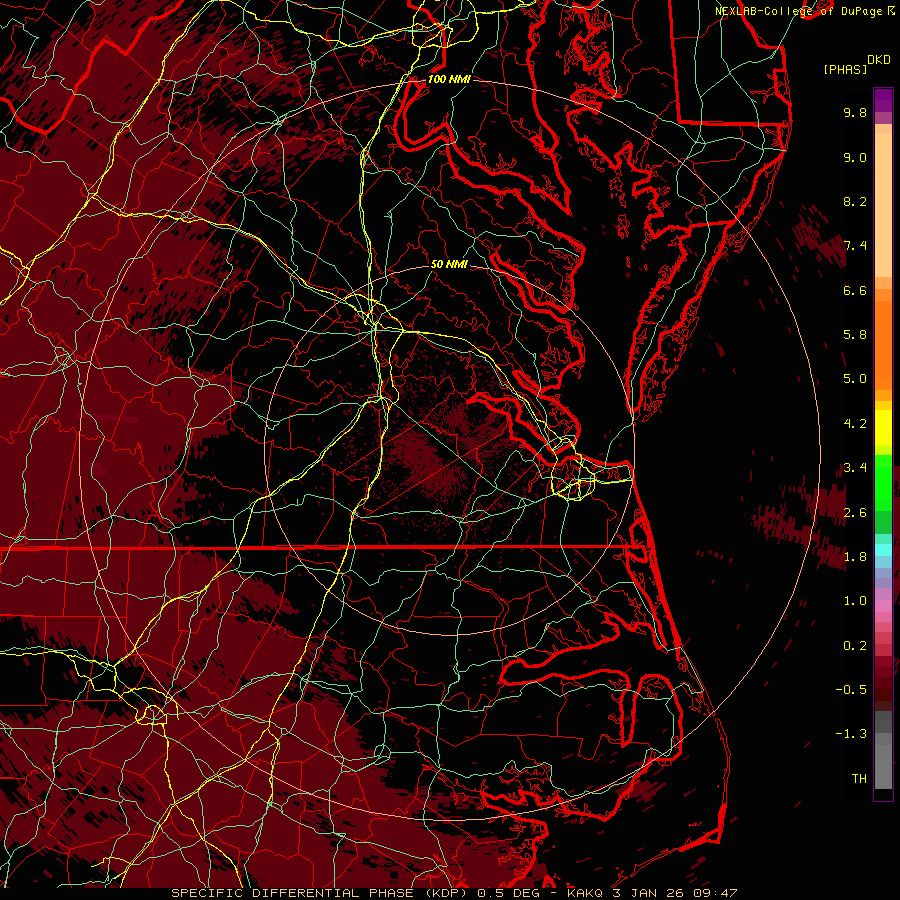Pick the cyan segment of the color bar
The height and width of the screenshot is (900, 900).
[883, 550]
